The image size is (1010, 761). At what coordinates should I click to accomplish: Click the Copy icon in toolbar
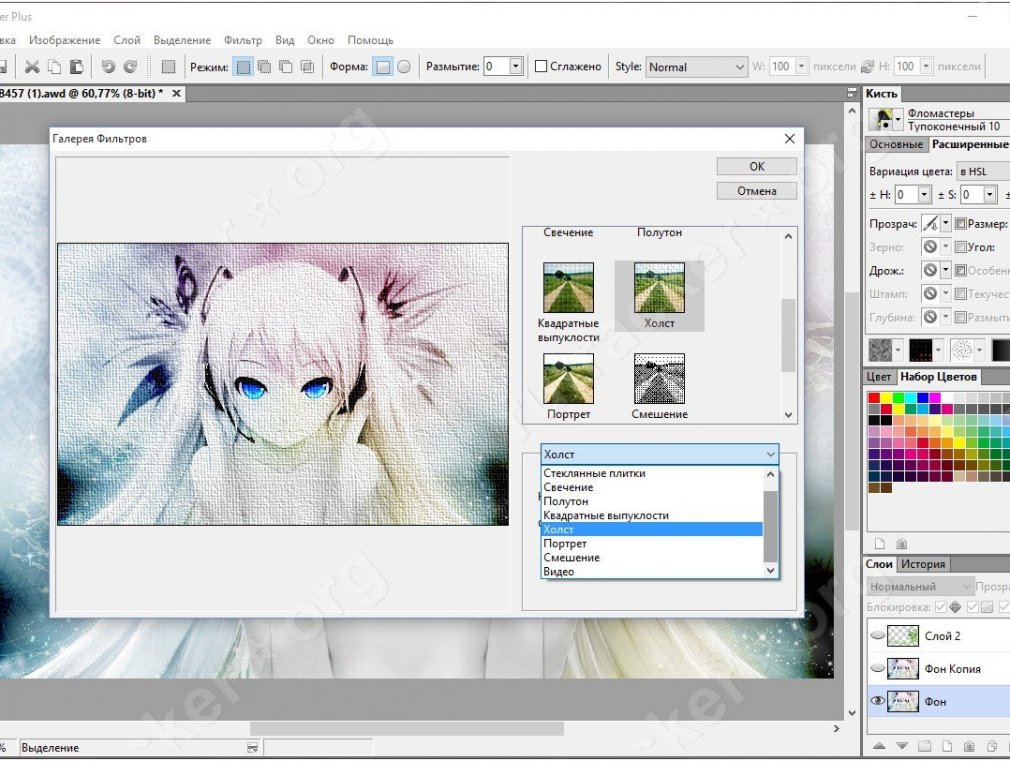(55, 66)
